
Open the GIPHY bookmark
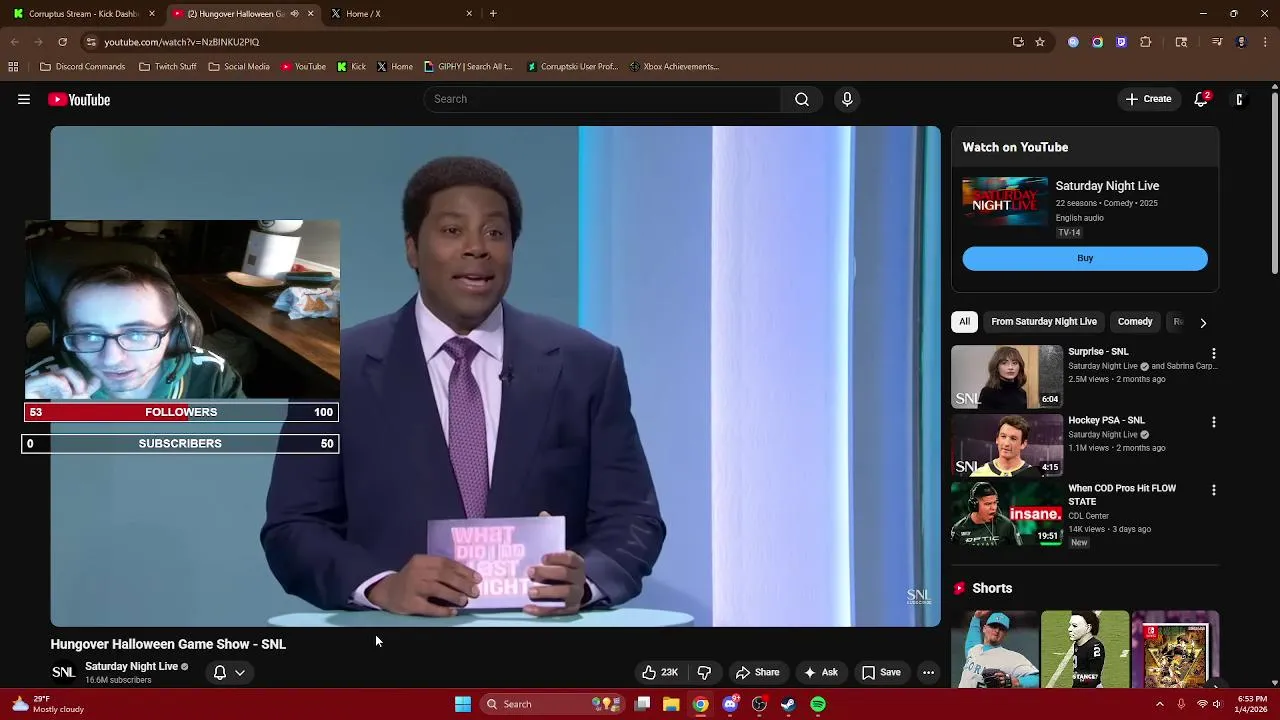pyautogui.click(x=468, y=67)
